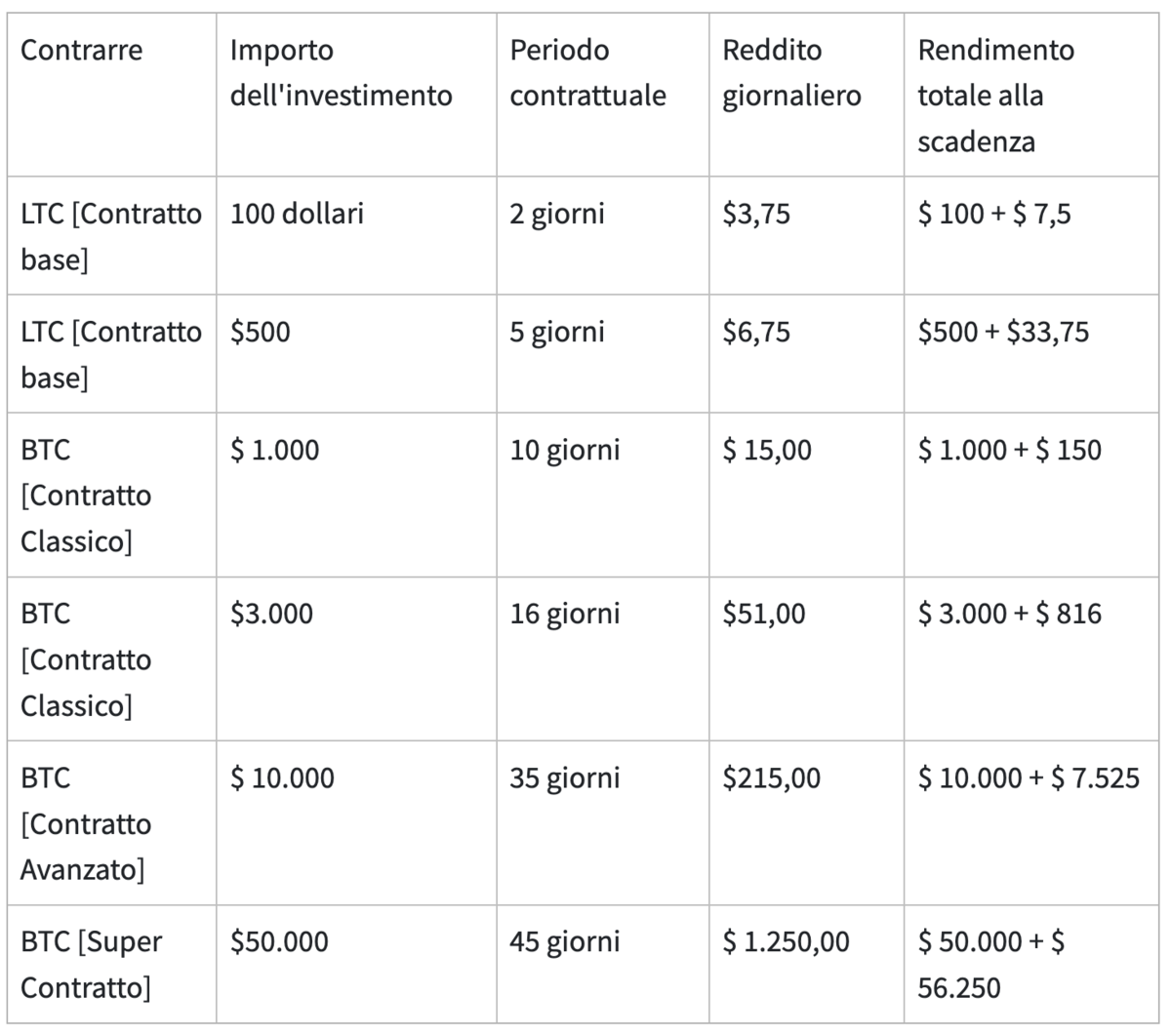The image size is (1171, 1036).
Task: Click the $51,00 daily income cell
Action: pos(764,614)
